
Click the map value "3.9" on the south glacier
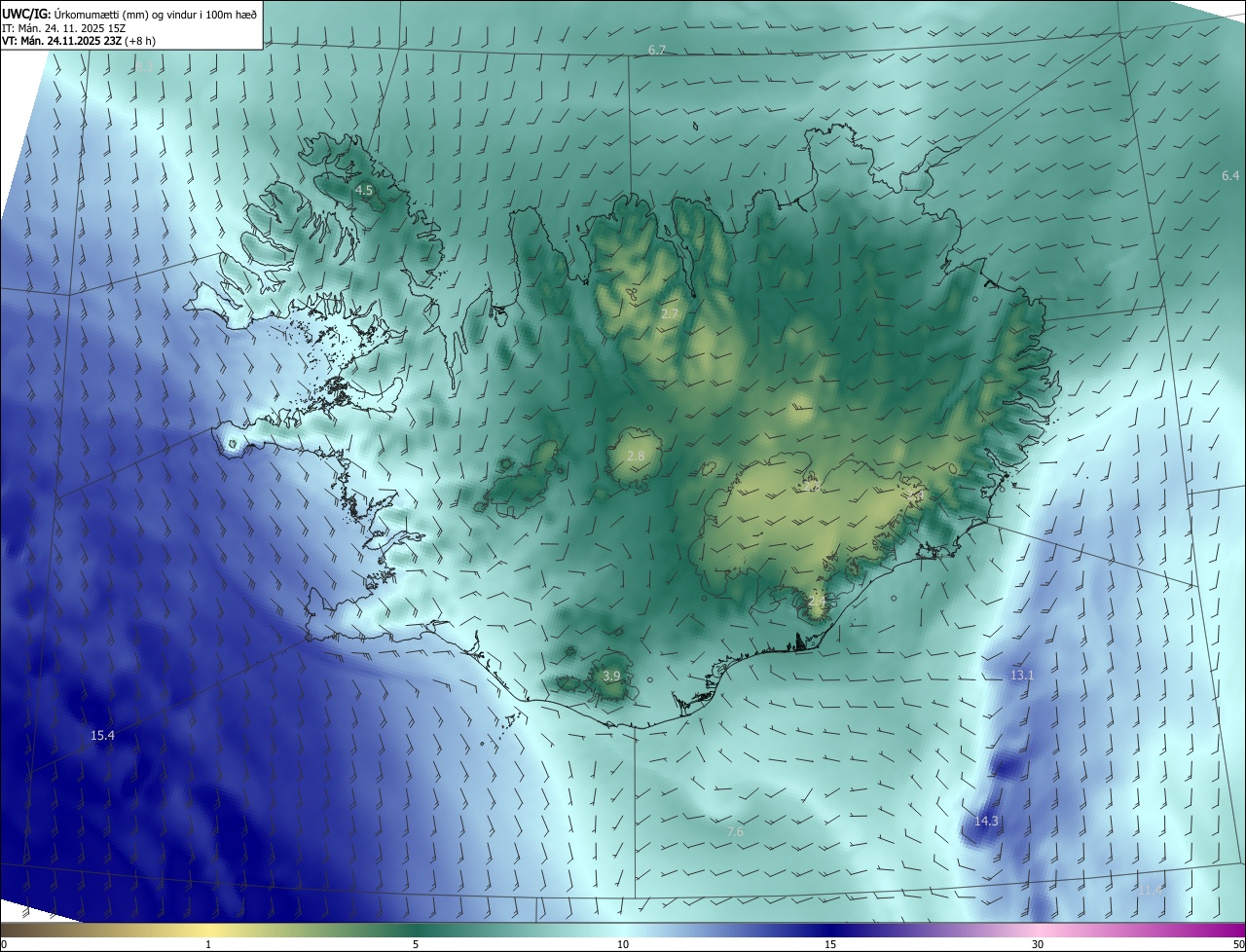(x=610, y=676)
